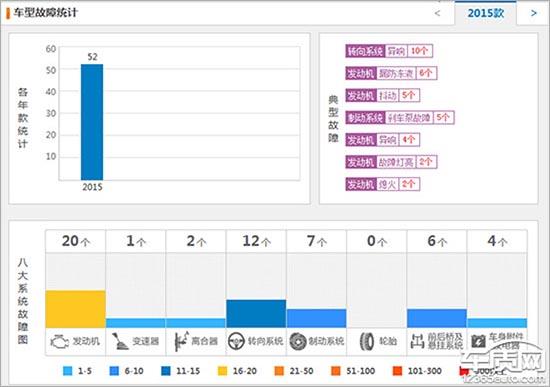Open the 制动系统 刹车泵故障 5个 fault tag

(x=400, y=118)
